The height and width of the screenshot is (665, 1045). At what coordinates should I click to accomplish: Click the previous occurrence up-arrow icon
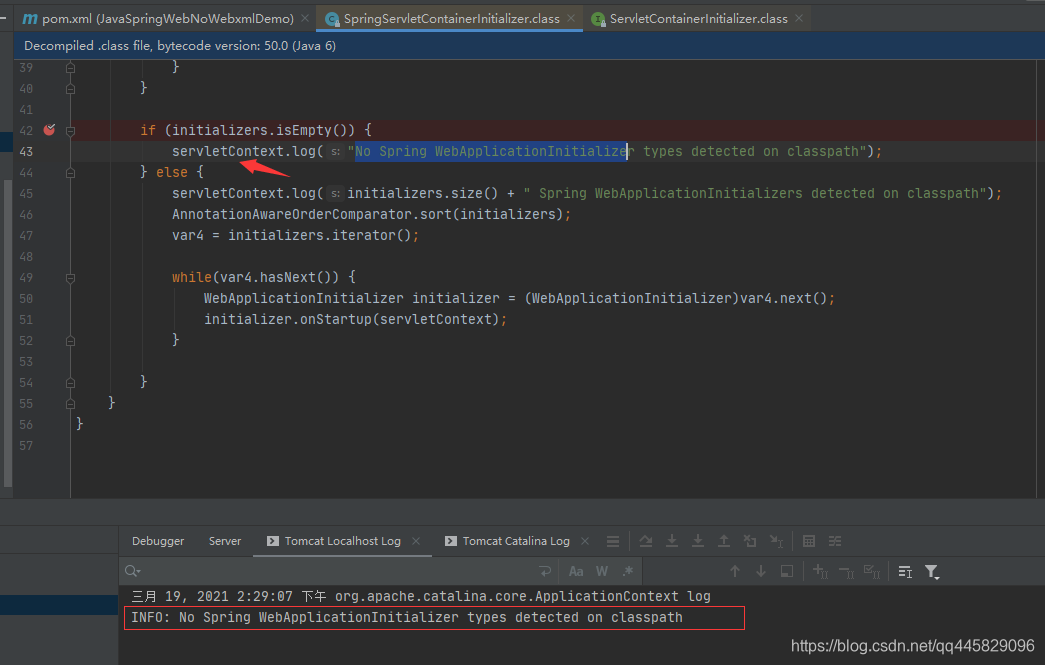click(735, 571)
